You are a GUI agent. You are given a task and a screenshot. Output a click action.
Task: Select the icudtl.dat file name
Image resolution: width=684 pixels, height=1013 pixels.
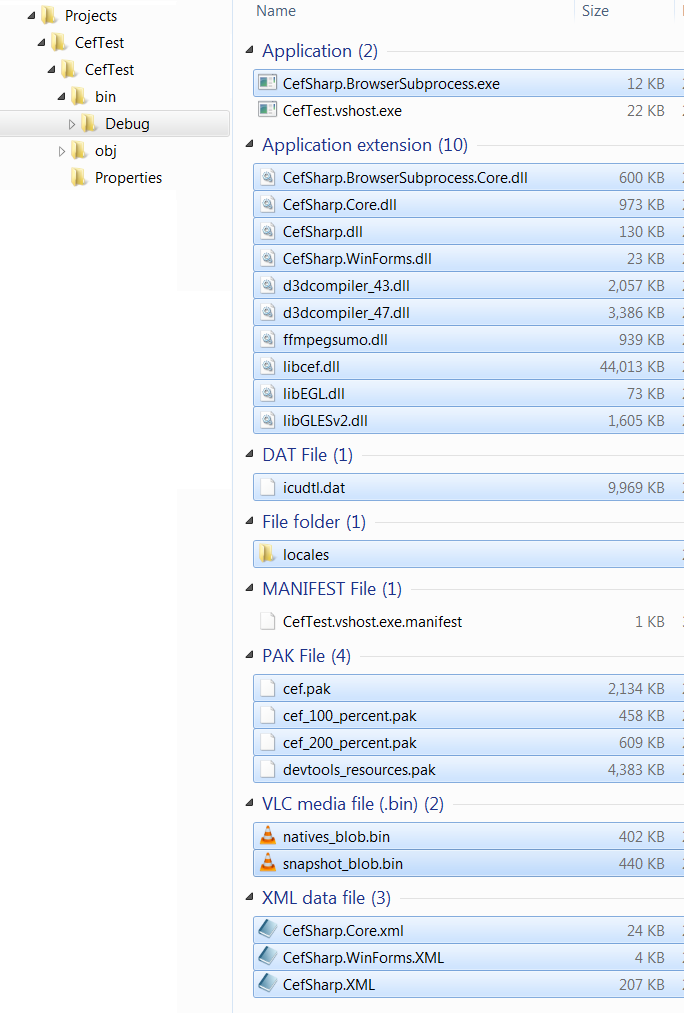314,488
